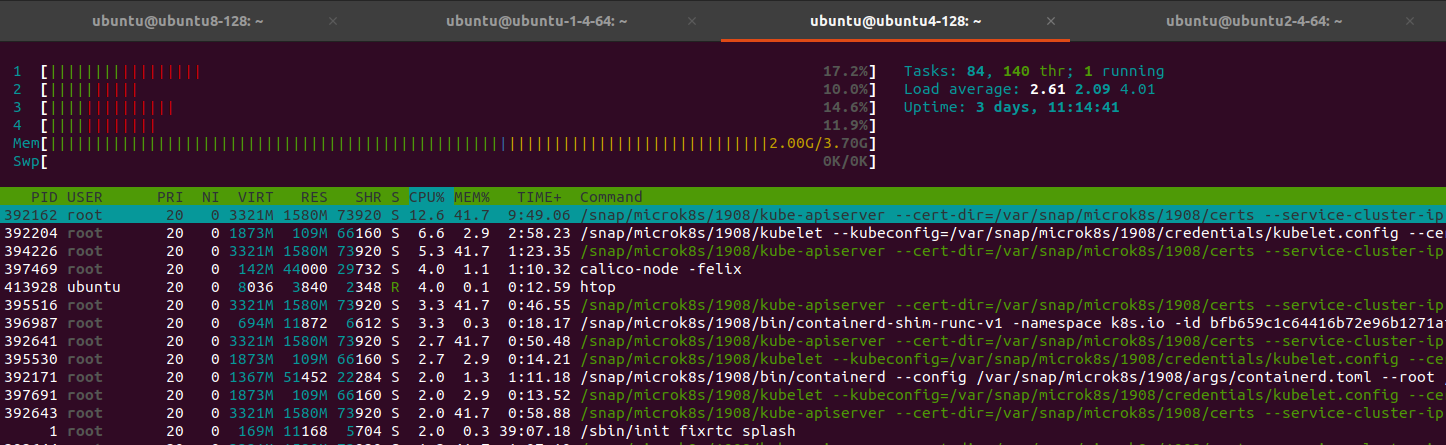Click the Command column header
The width and height of the screenshot is (1446, 445).
pos(611,197)
